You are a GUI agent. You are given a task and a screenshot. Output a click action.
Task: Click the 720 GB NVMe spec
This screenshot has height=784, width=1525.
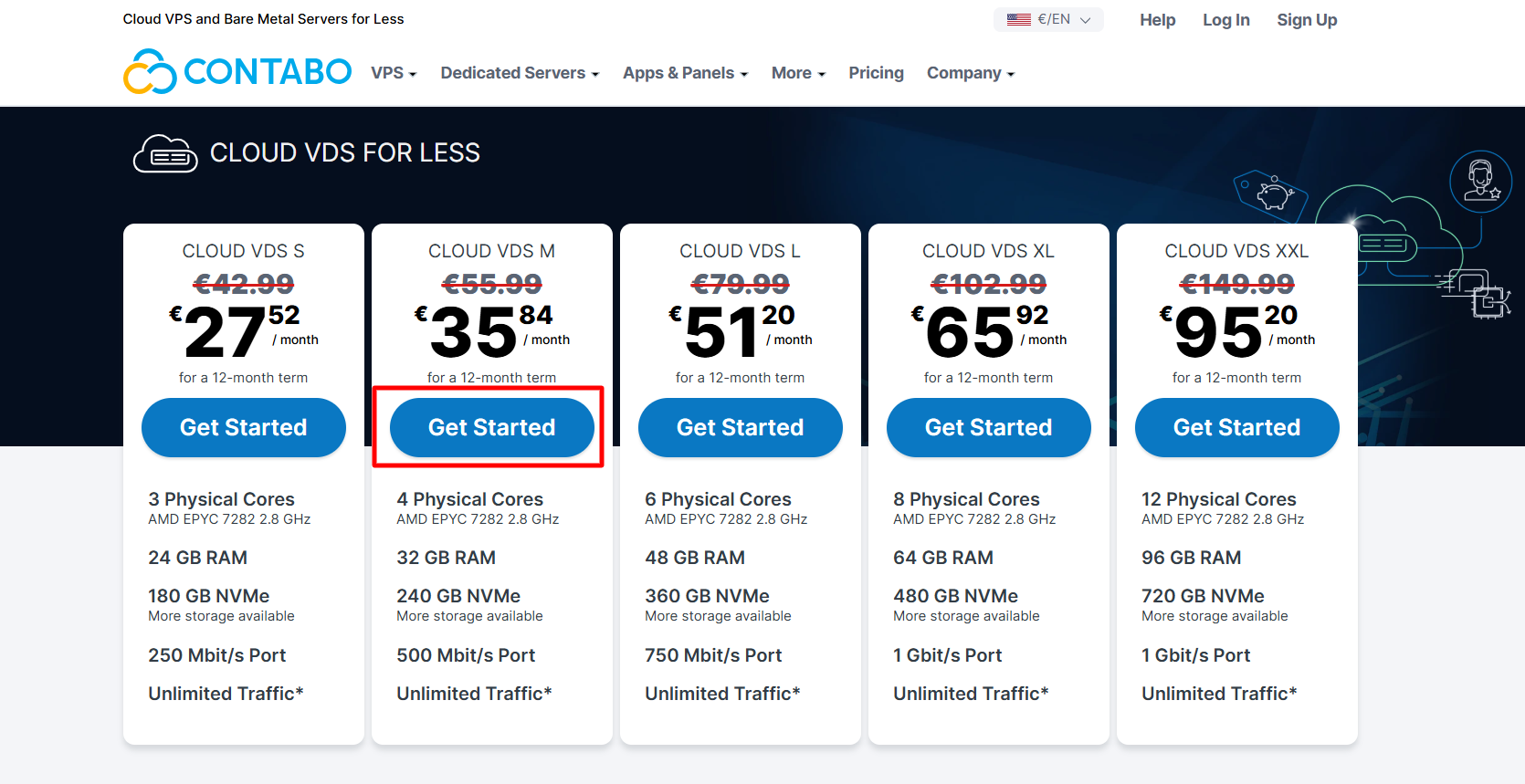[1204, 596]
